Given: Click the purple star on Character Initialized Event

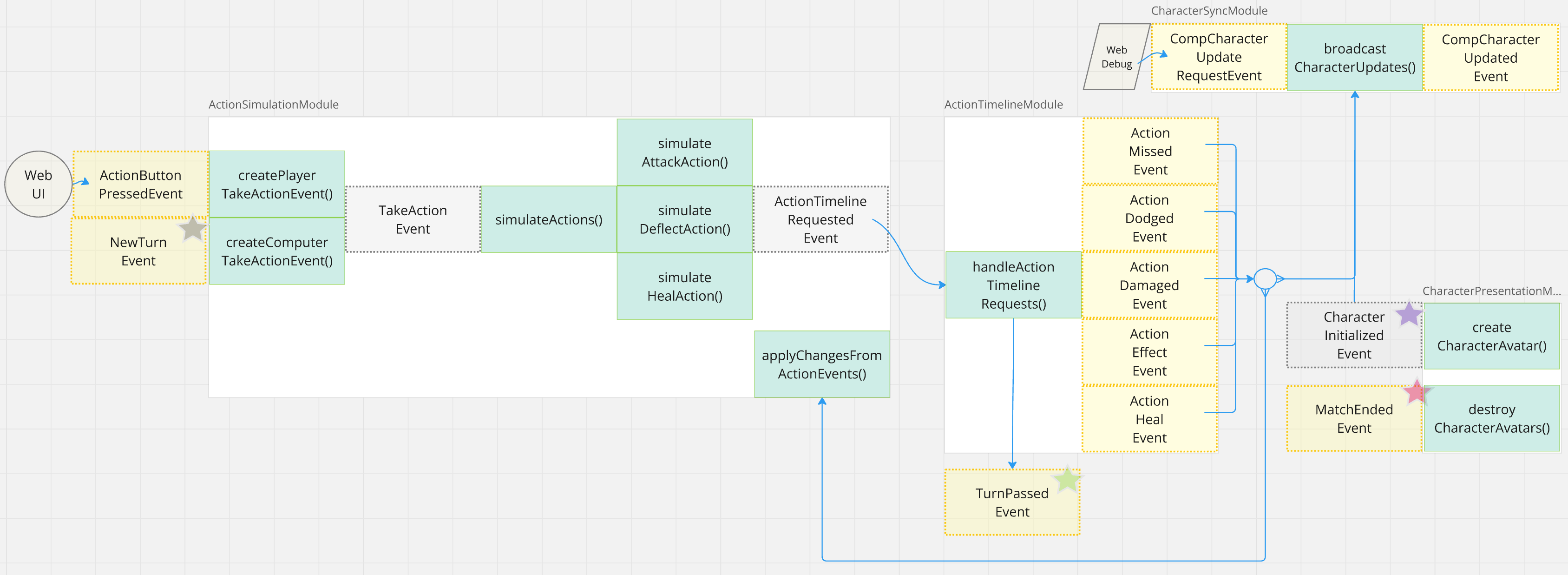Looking at the screenshot, I should [1409, 314].
